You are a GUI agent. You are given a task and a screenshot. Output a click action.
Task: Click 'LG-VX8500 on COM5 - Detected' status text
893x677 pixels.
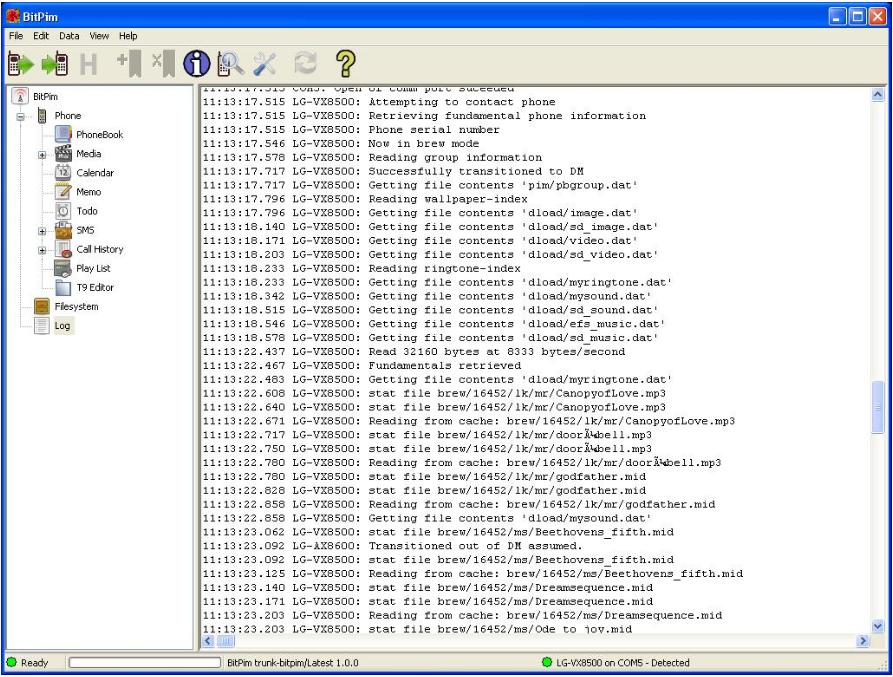coord(623,662)
